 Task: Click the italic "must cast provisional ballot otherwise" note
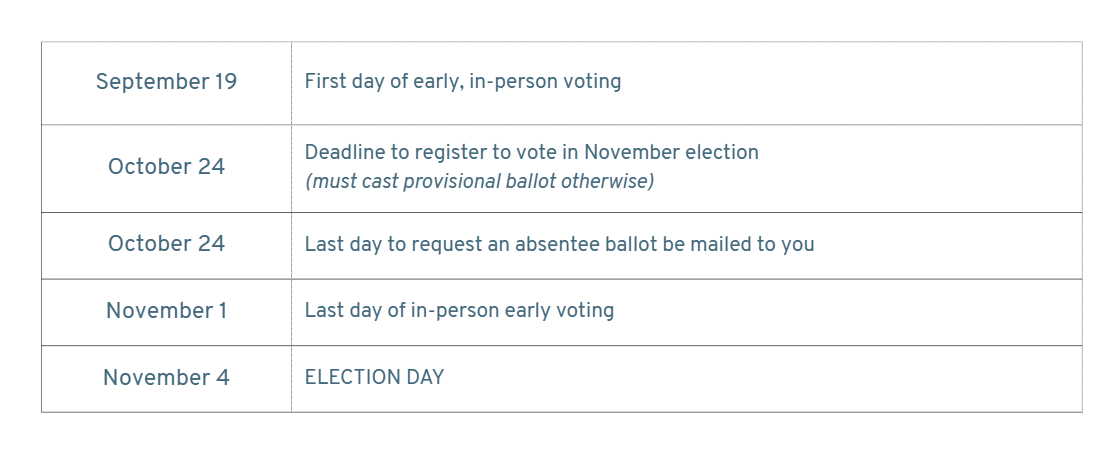(479, 182)
